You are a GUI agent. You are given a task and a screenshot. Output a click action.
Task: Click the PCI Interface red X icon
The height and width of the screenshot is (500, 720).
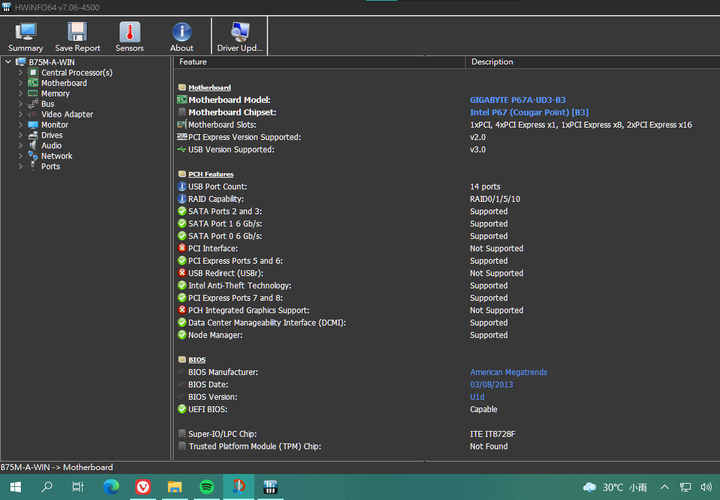(182, 248)
